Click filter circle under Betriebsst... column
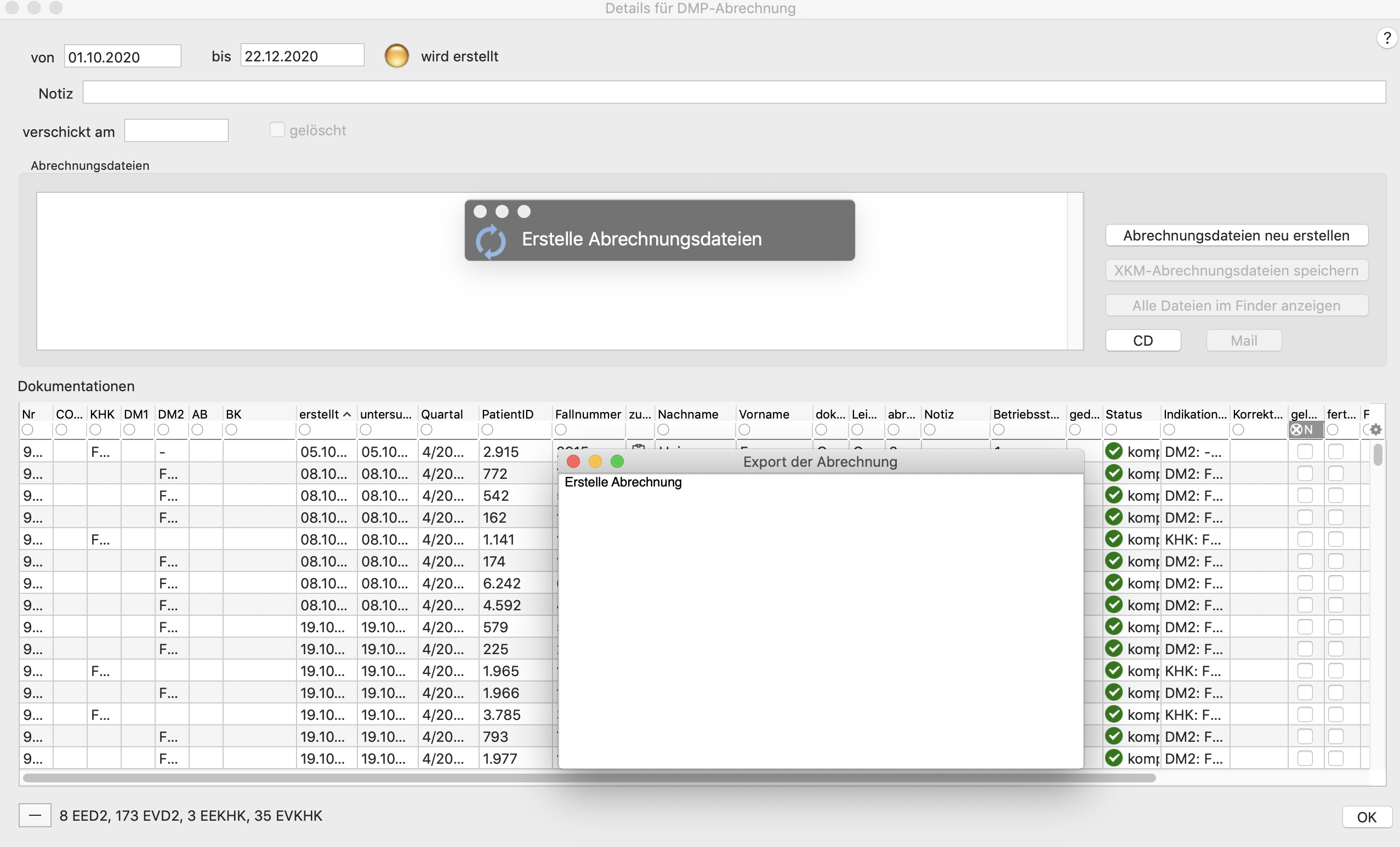The height and width of the screenshot is (847, 1400). 999,430
